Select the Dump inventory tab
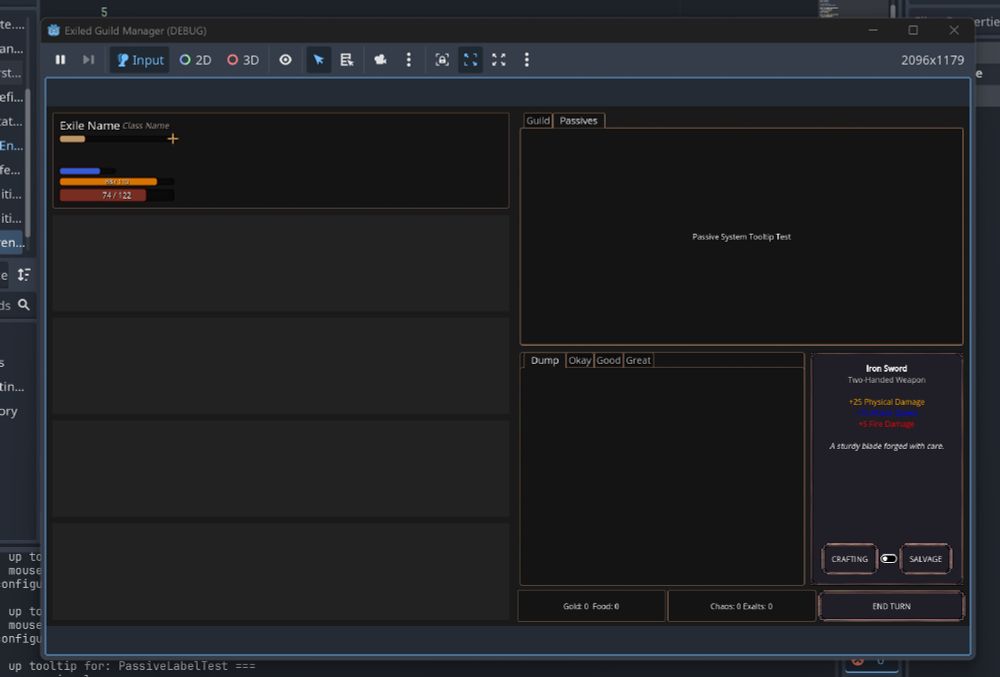 coord(545,360)
